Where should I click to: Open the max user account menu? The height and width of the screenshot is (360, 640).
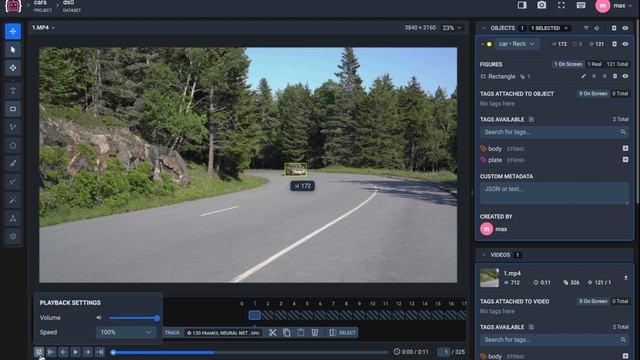(x=614, y=6)
